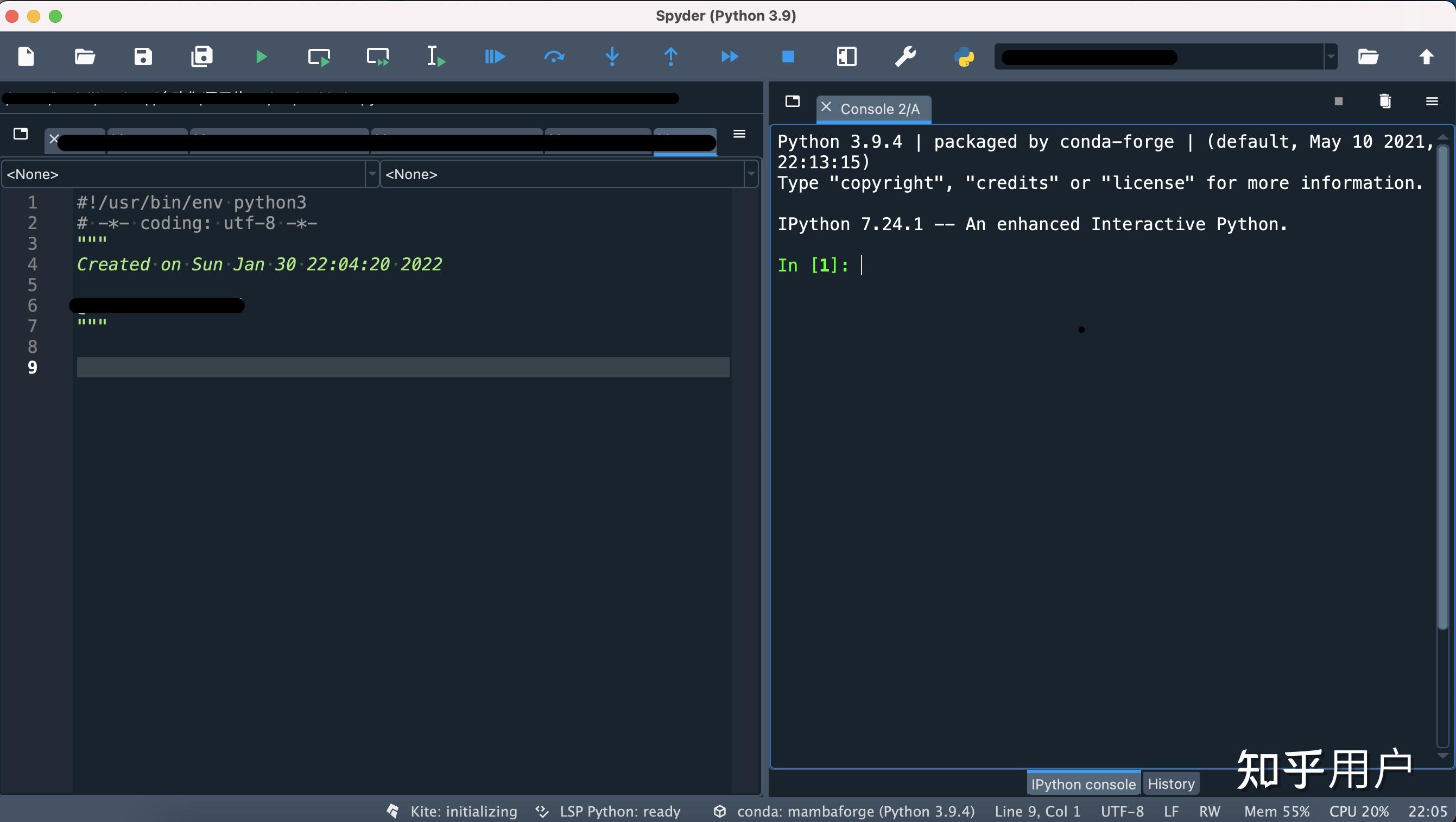Click the Line 9, Col 1 status
The image size is (1456, 822).
[x=1038, y=811]
